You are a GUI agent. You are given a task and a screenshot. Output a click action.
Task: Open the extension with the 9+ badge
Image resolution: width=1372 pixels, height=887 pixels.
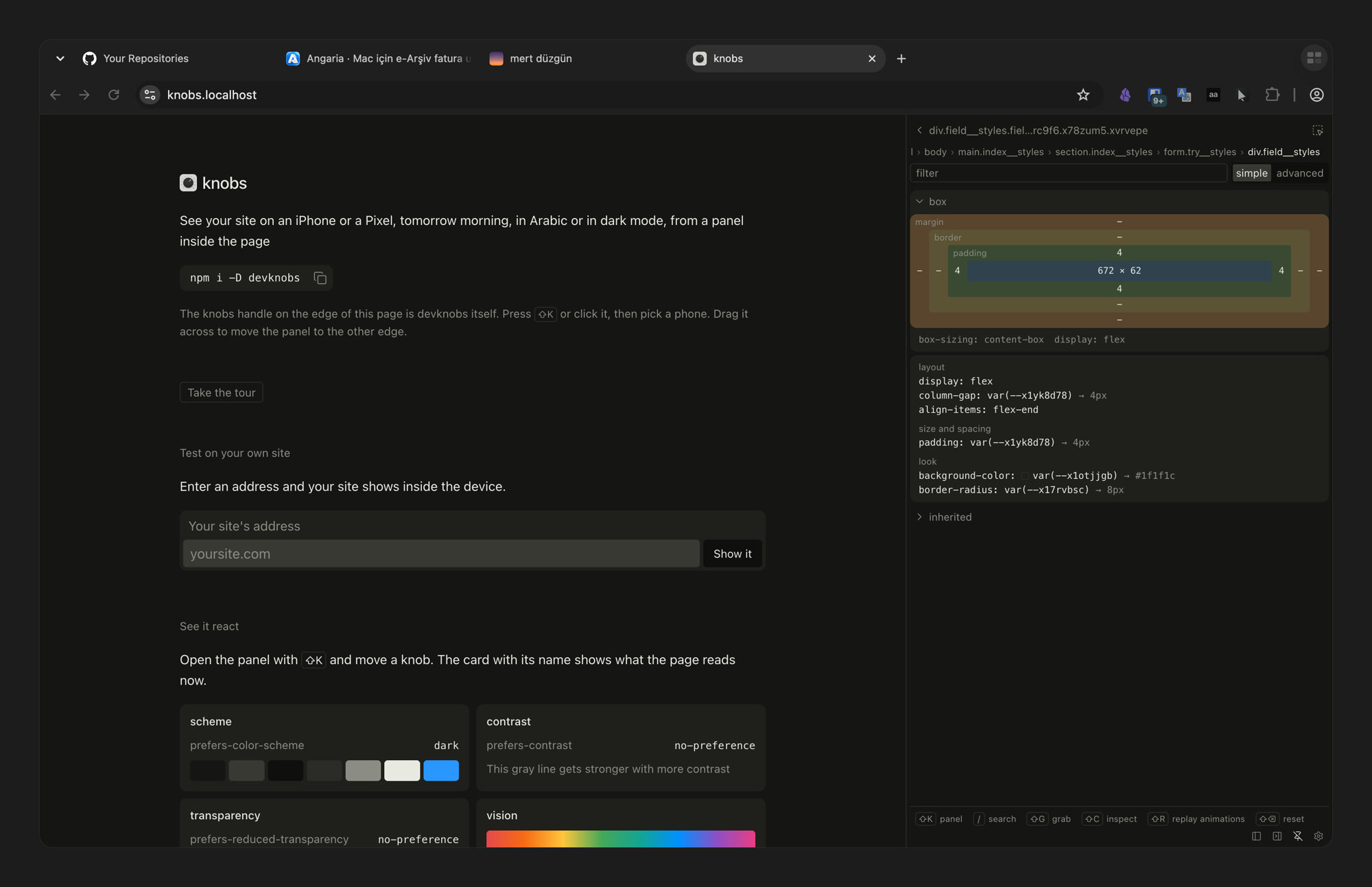(1155, 96)
